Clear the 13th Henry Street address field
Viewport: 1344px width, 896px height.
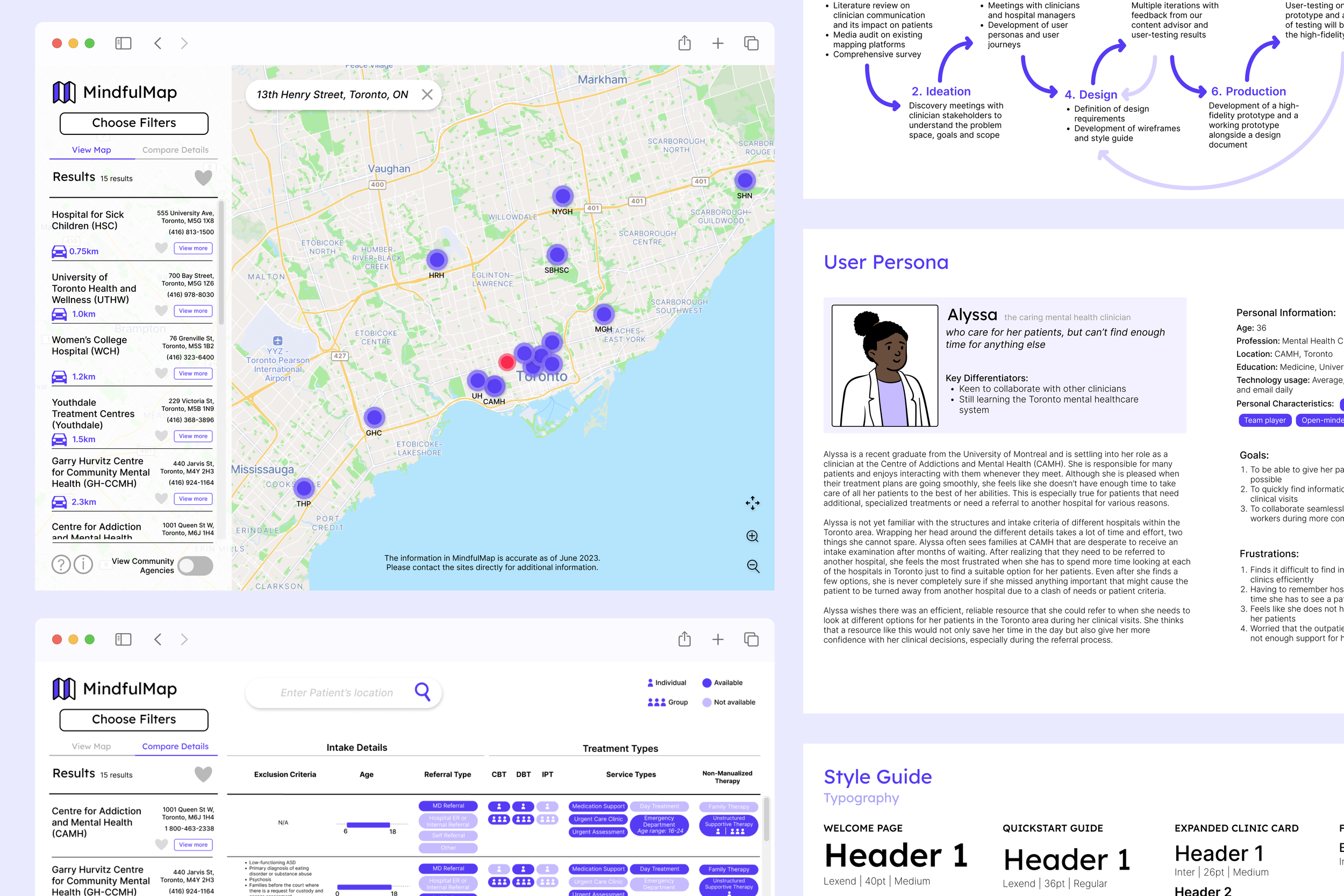pyautogui.click(x=427, y=95)
